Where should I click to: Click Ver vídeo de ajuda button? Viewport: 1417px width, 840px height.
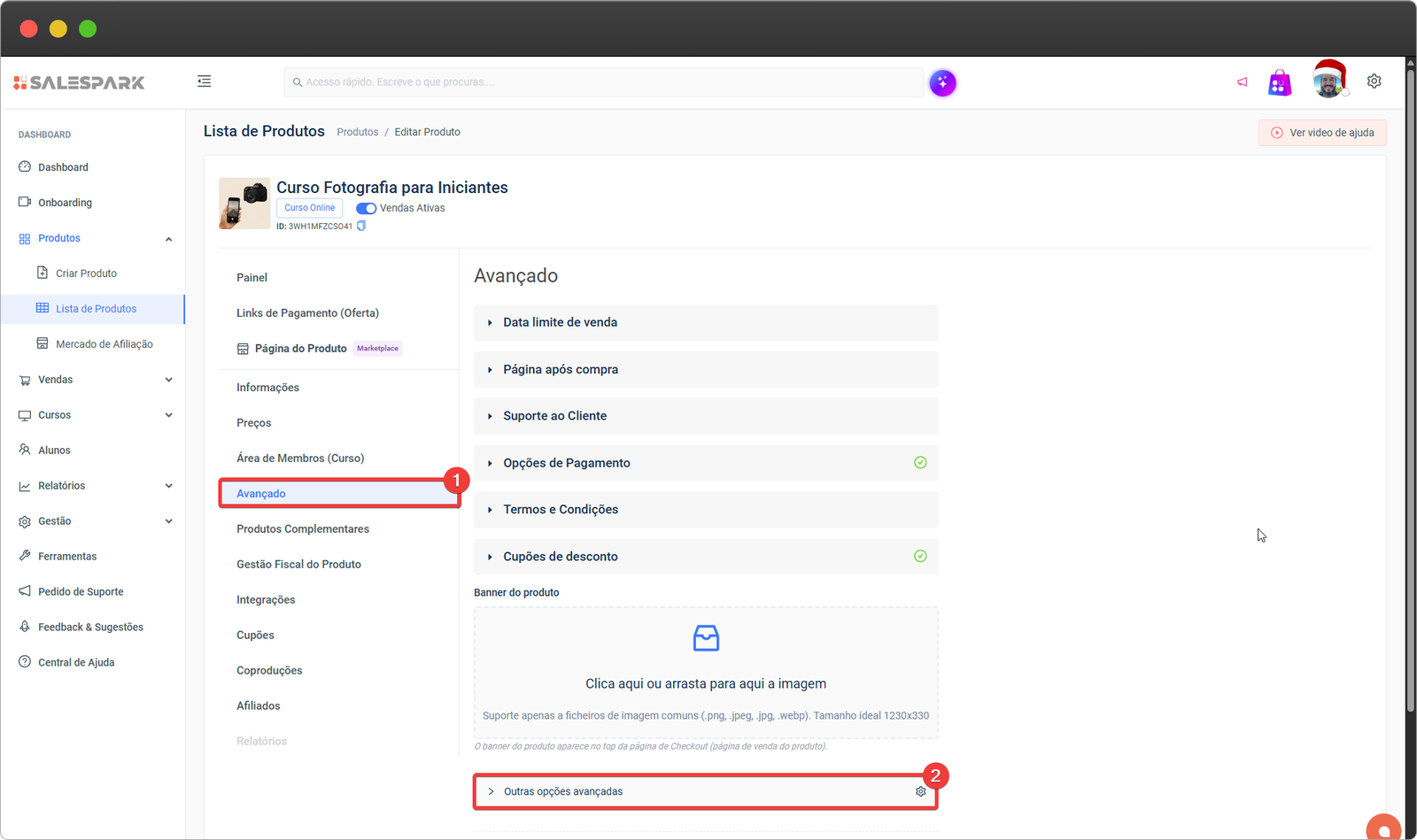click(1322, 133)
